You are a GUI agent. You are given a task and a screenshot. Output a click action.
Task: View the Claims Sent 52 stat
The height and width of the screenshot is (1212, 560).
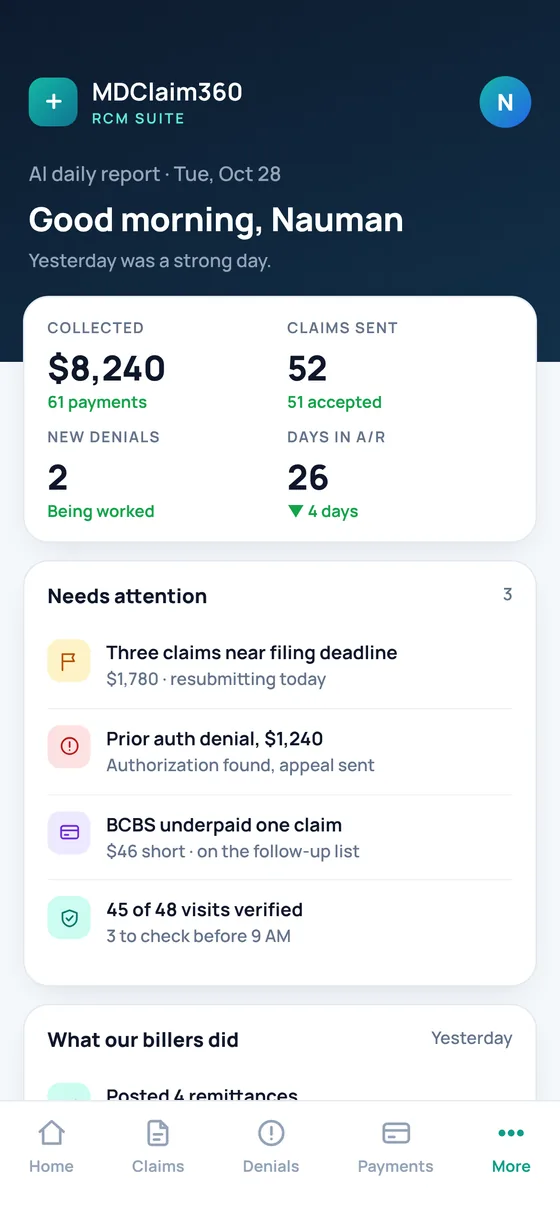pos(342,366)
